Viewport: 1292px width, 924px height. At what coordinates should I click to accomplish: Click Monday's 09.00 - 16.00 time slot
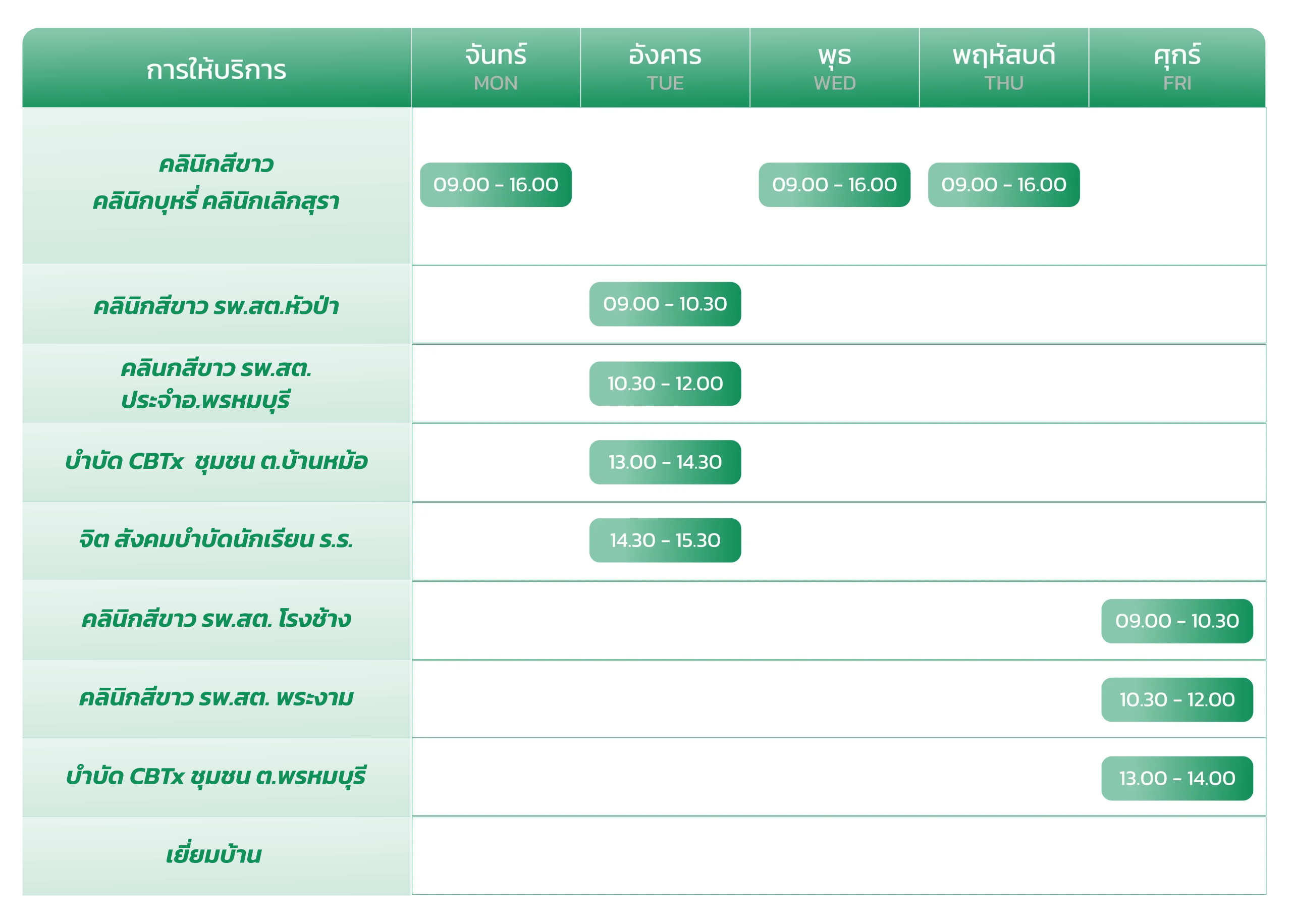(x=496, y=185)
